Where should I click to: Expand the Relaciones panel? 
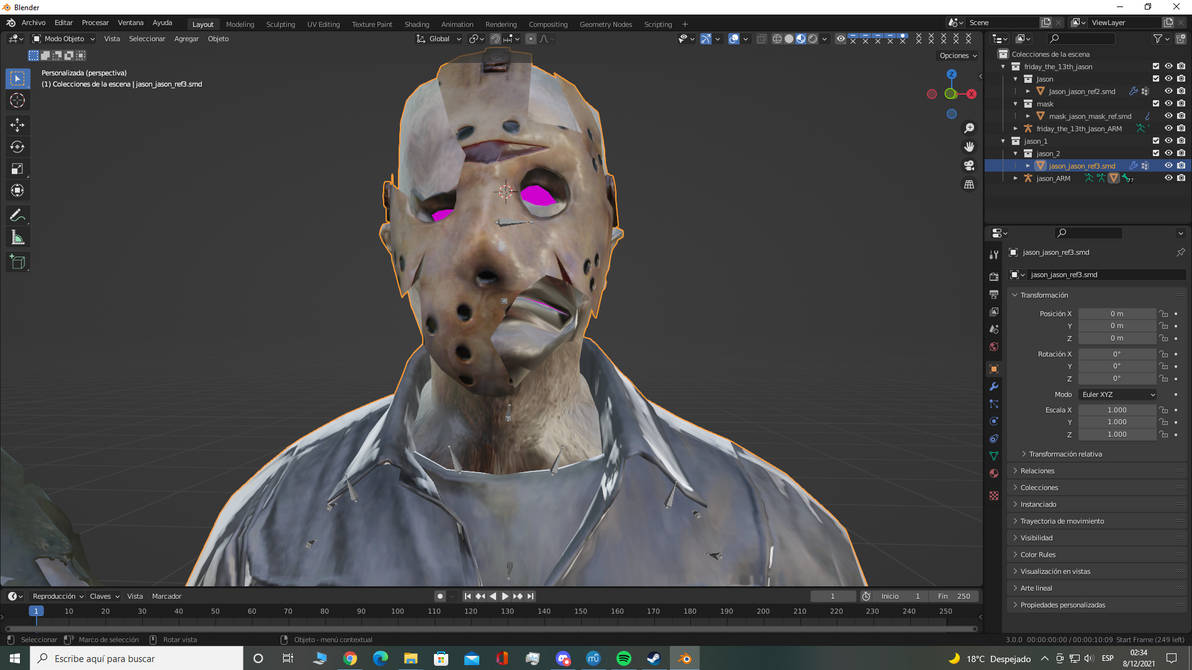click(1037, 471)
